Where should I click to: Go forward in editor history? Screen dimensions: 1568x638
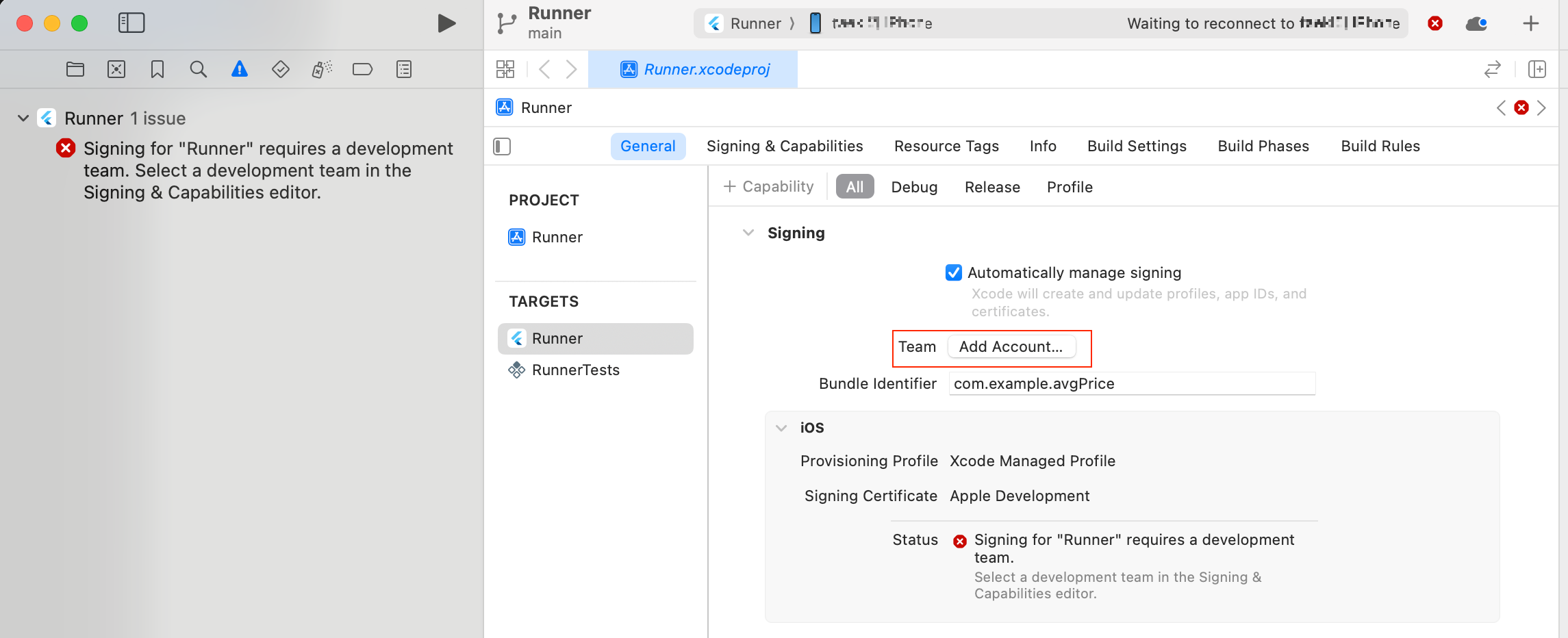click(x=571, y=69)
